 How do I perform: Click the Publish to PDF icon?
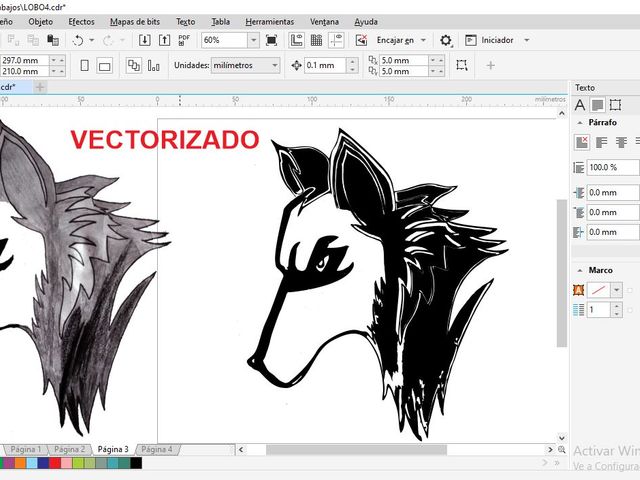(x=186, y=40)
